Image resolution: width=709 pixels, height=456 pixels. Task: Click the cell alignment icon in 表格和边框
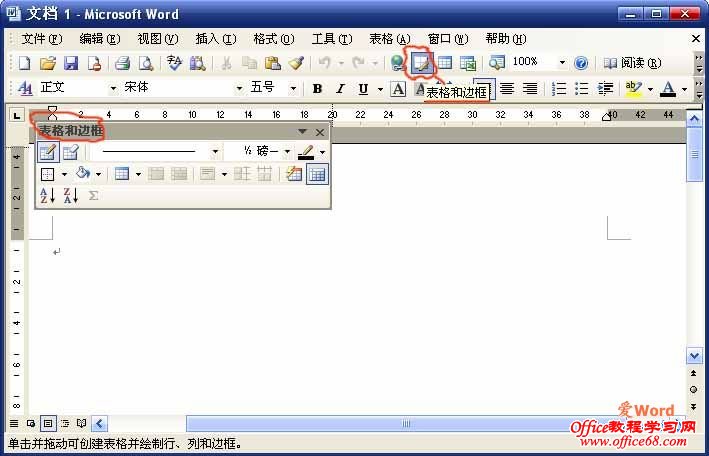[x=208, y=174]
